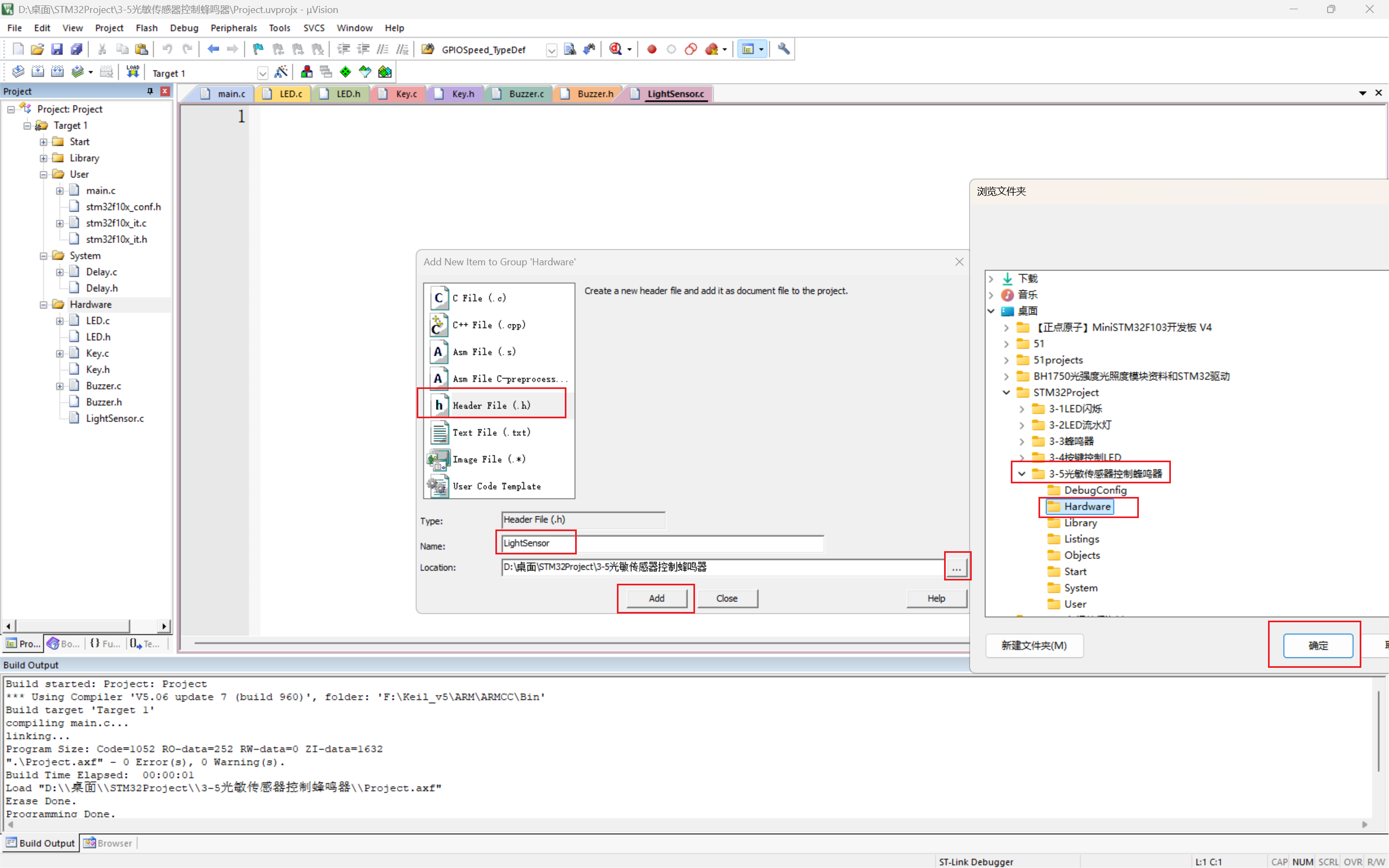Expand the 3-3蜂鸣器 folder in browser
Image resolution: width=1389 pixels, height=868 pixels.
coord(1022,442)
